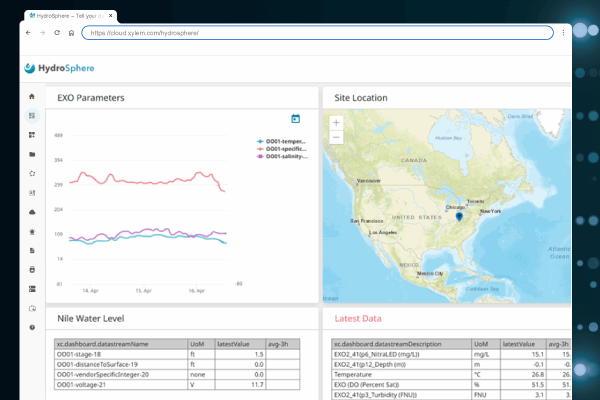Open the calendar date picker on EXO chart
600x400 pixels.
tap(295, 119)
